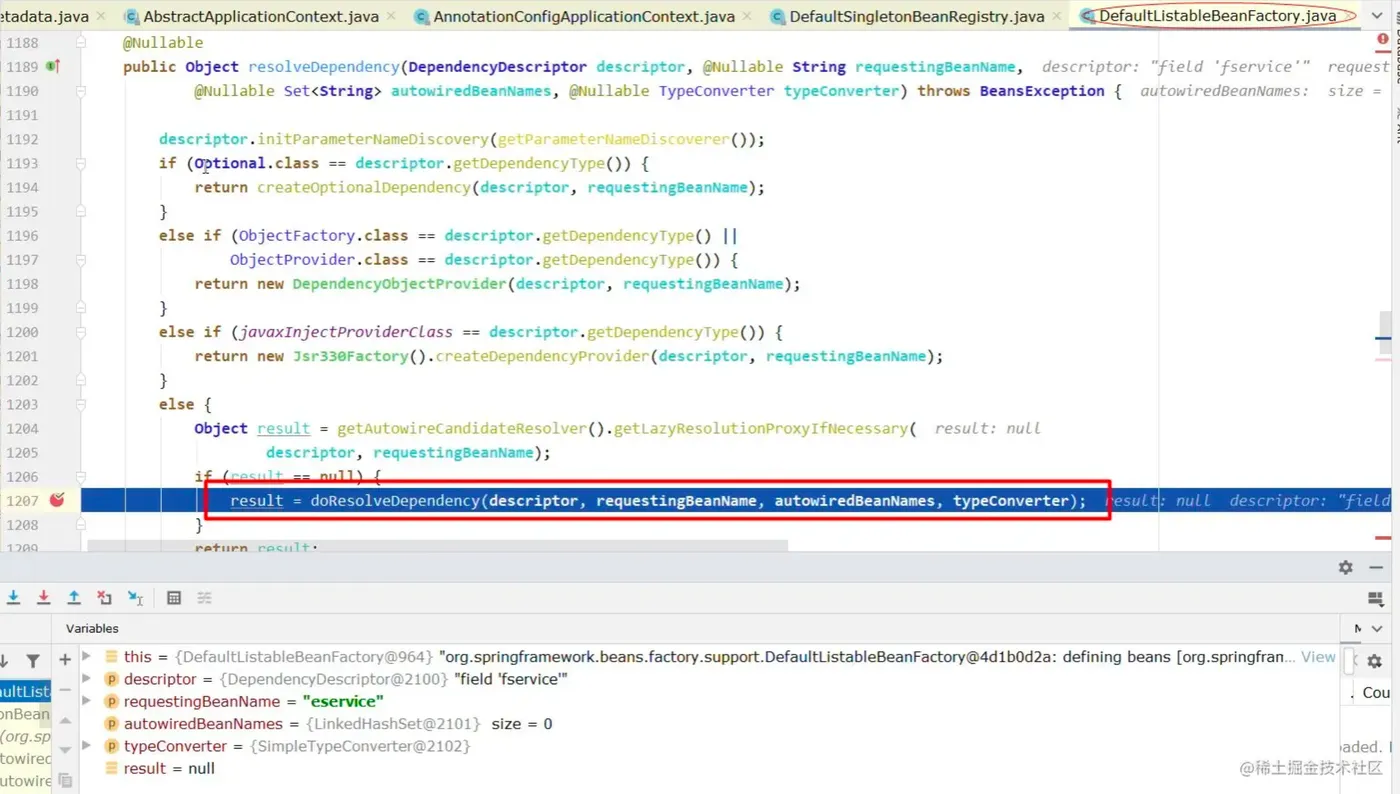Click the getLazyResolutionProxyIfNecessary call
Image resolution: width=1400 pixels, height=794 pixels.
click(761, 428)
